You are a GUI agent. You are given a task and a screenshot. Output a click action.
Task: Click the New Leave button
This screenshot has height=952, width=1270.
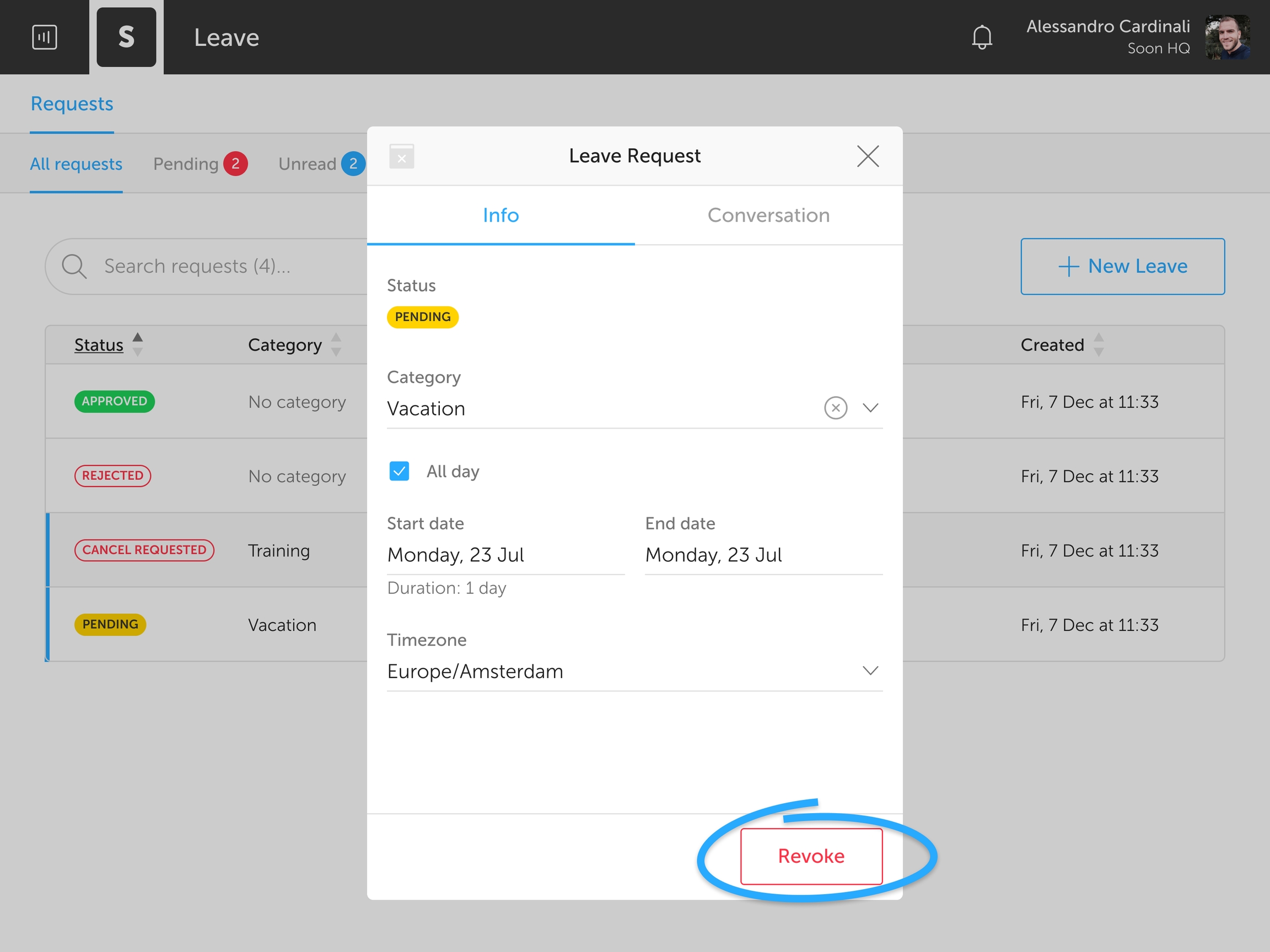[1122, 266]
